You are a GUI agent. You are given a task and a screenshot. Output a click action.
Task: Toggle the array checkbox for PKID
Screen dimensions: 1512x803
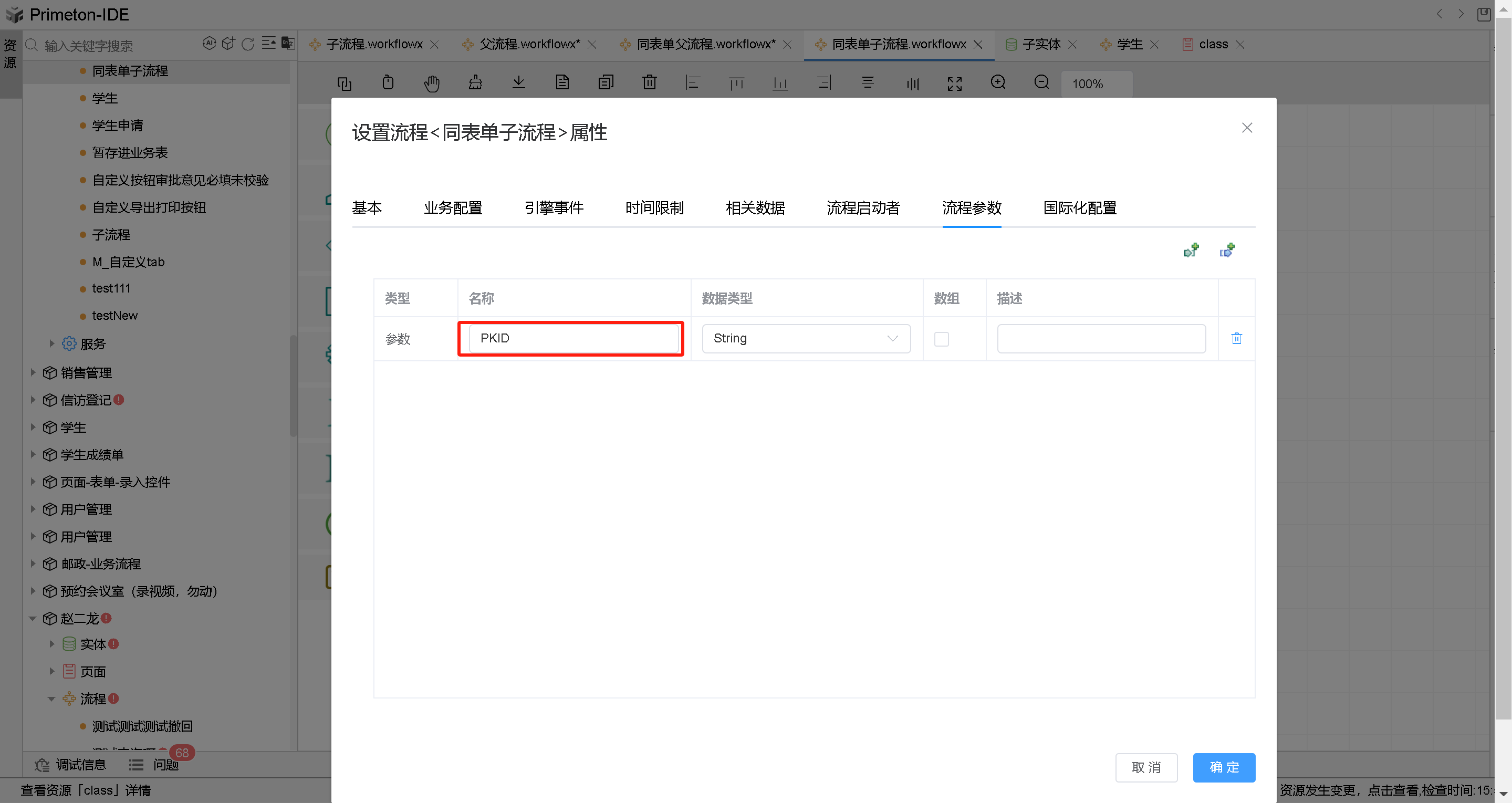(x=941, y=339)
